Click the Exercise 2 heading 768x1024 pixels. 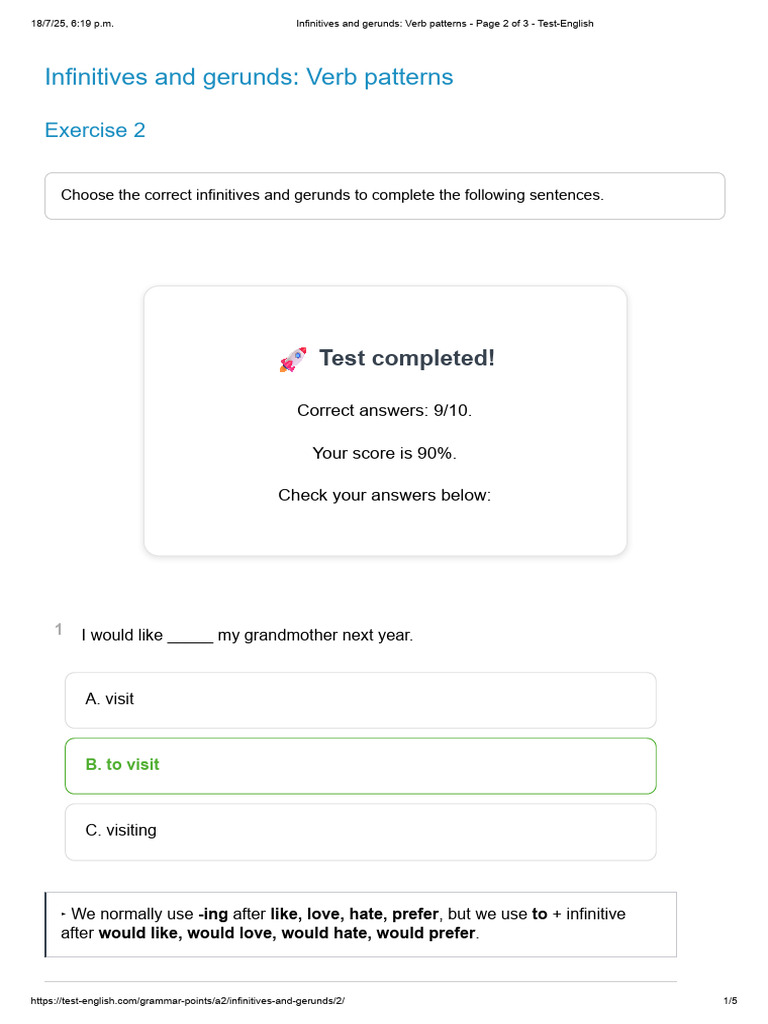[x=95, y=130]
